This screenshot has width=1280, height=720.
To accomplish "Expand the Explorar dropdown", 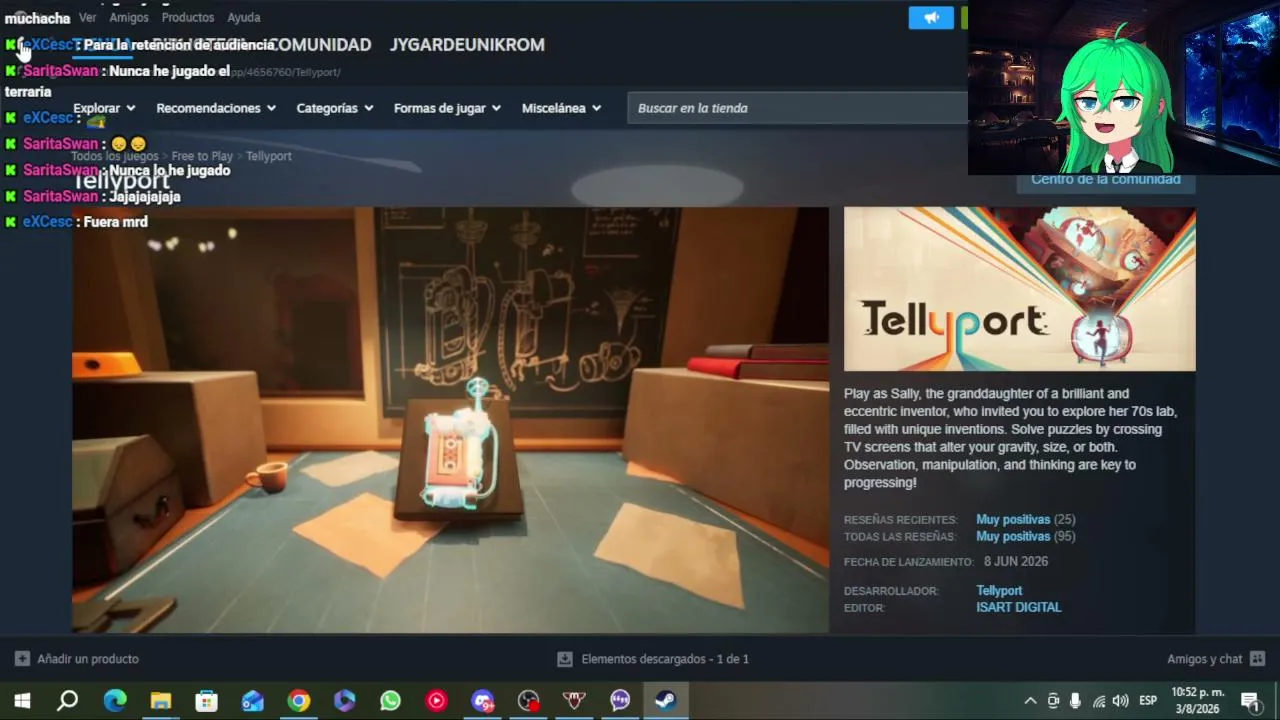I will [104, 108].
